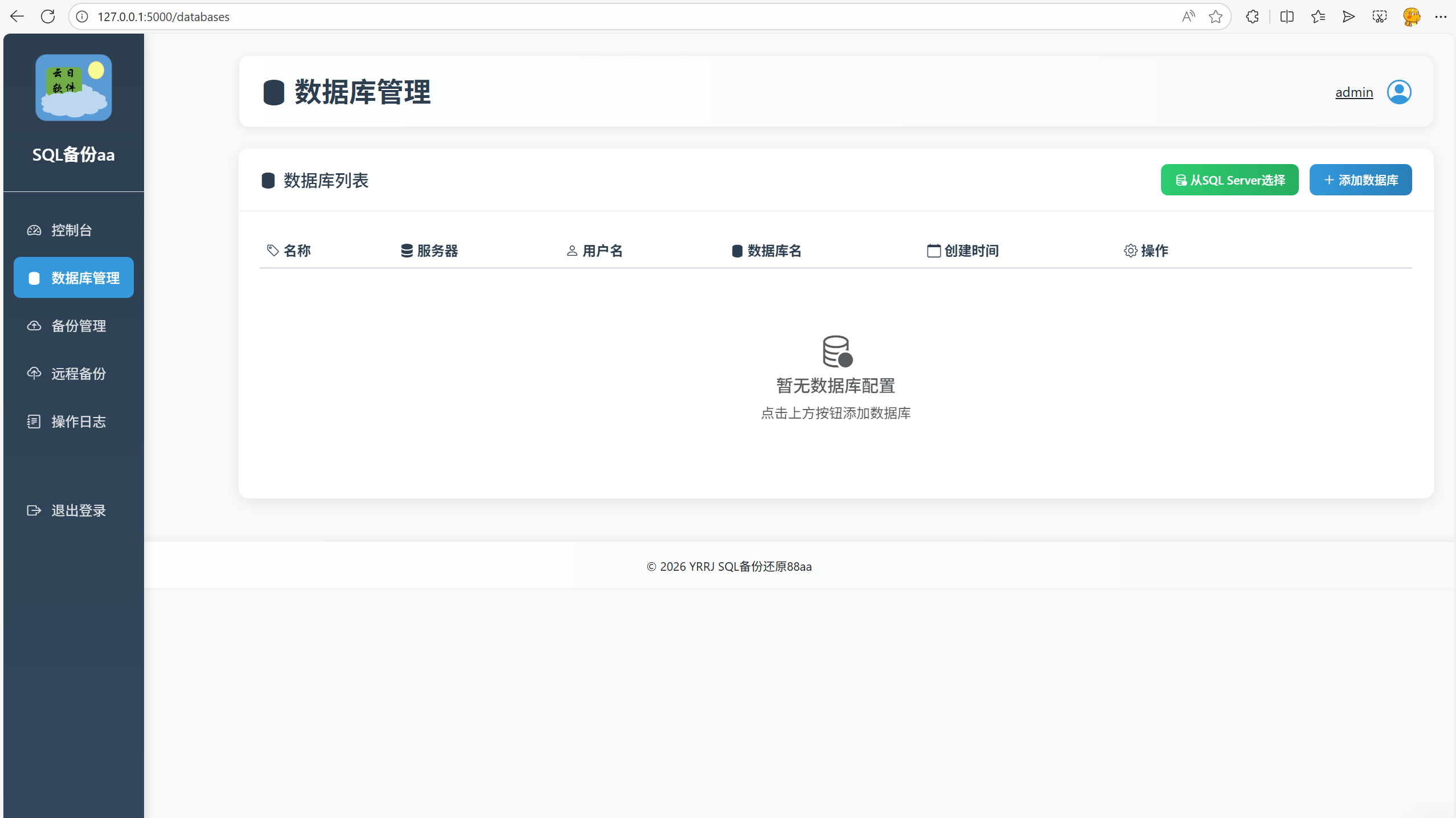Reload the page using the refresh icon
This screenshot has height=818, width=1456.
point(48,17)
